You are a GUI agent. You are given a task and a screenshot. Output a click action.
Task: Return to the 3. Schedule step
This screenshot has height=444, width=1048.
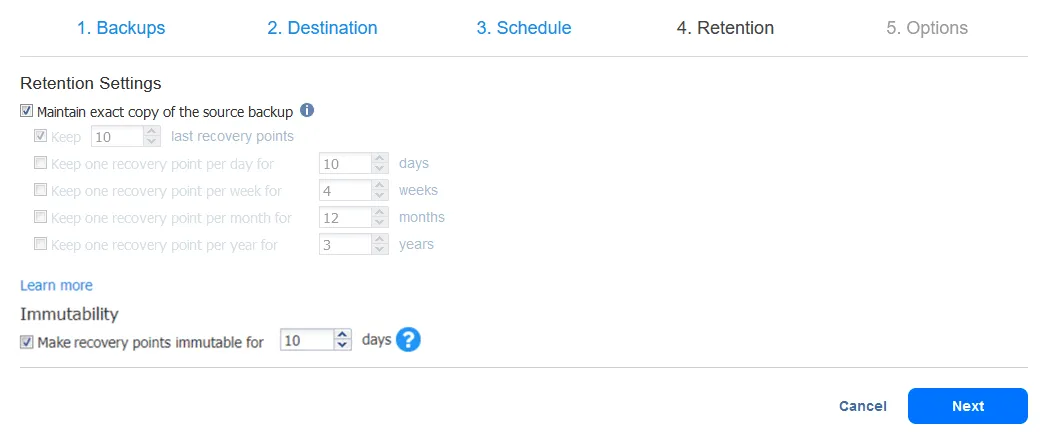(523, 28)
